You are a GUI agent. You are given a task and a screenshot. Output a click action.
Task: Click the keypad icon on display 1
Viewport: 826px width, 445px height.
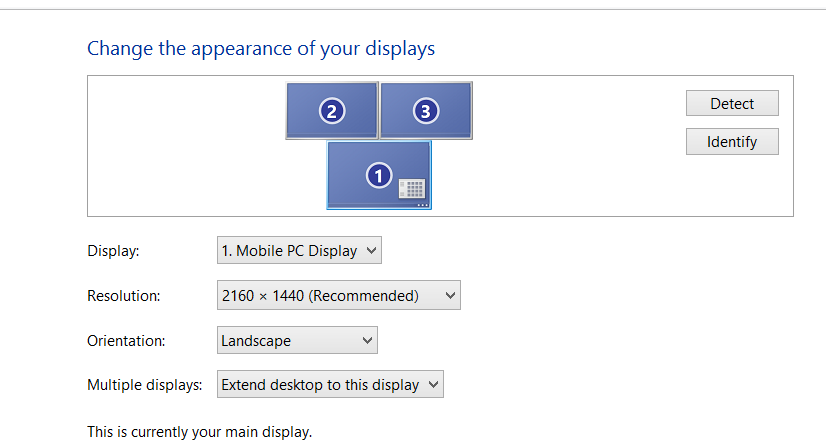click(411, 189)
